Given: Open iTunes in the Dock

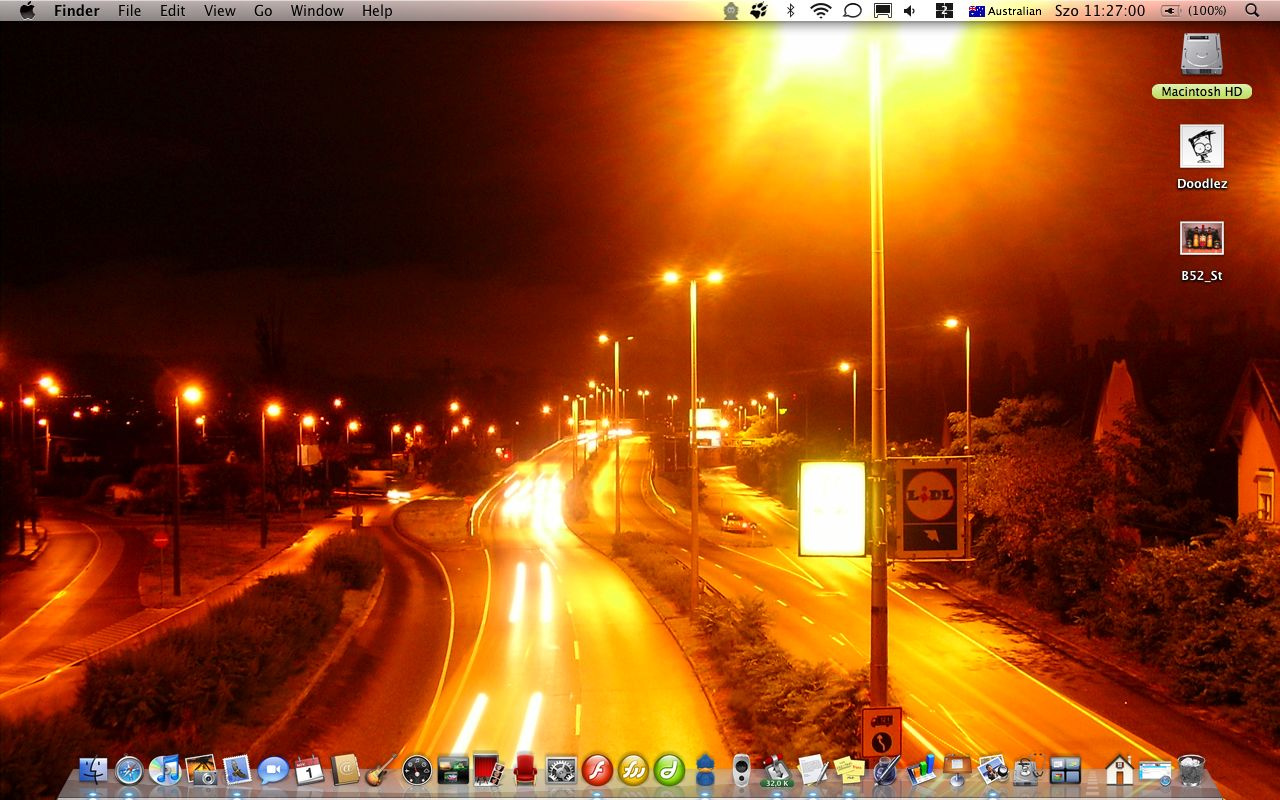Looking at the screenshot, I should [165, 769].
